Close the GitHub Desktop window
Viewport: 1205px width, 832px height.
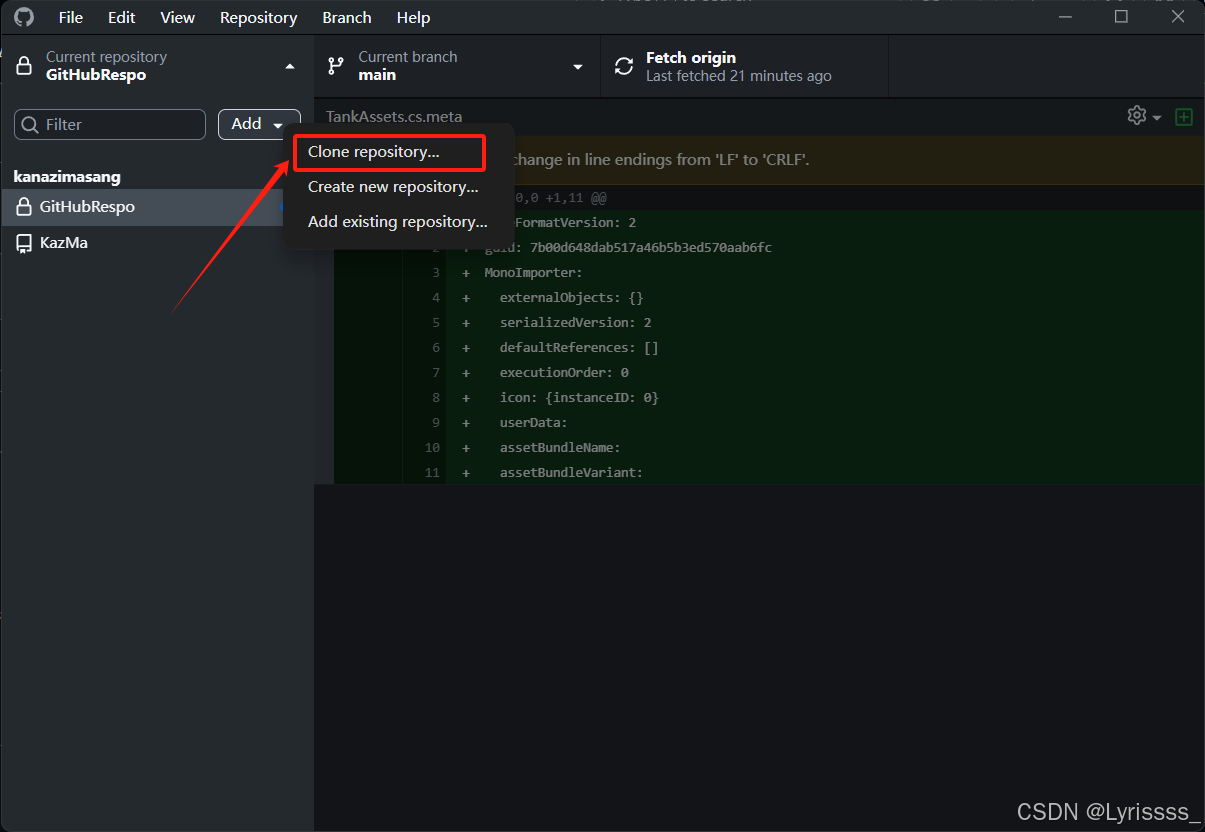pos(1177,17)
